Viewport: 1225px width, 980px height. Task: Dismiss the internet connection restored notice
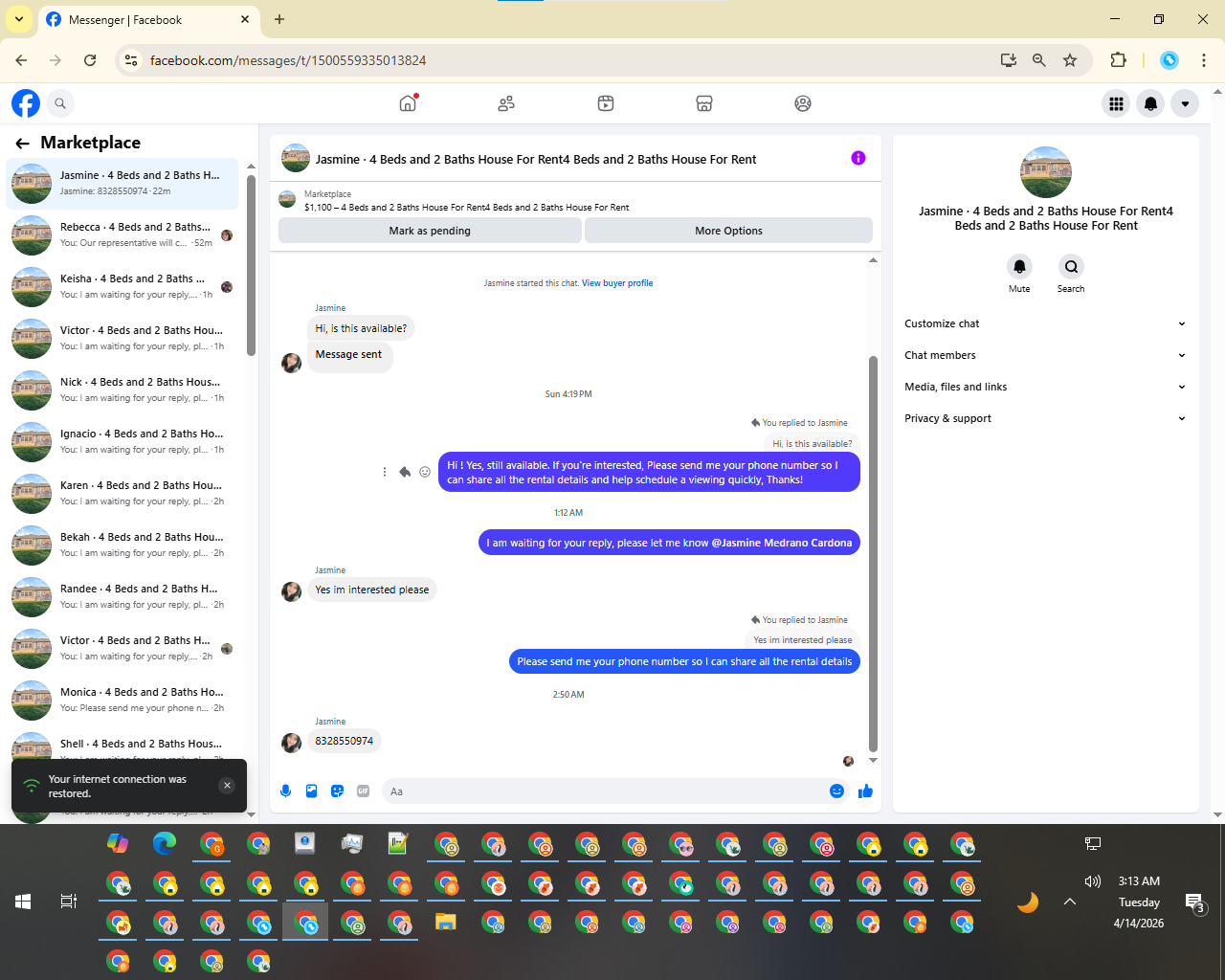coord(227,786)
